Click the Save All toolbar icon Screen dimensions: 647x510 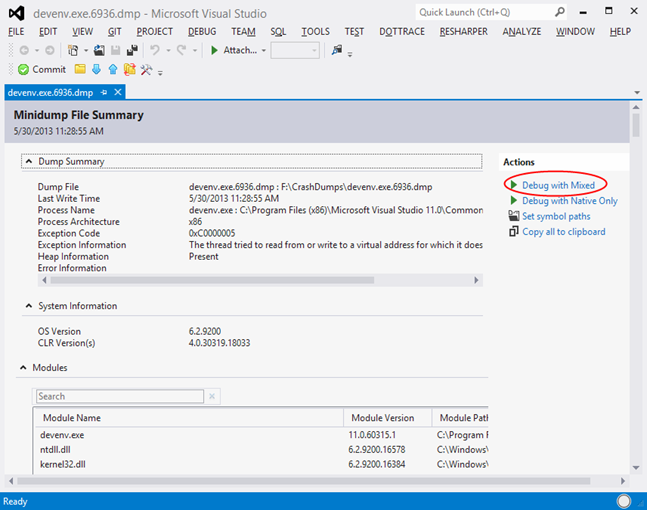(x=132, y=50)
